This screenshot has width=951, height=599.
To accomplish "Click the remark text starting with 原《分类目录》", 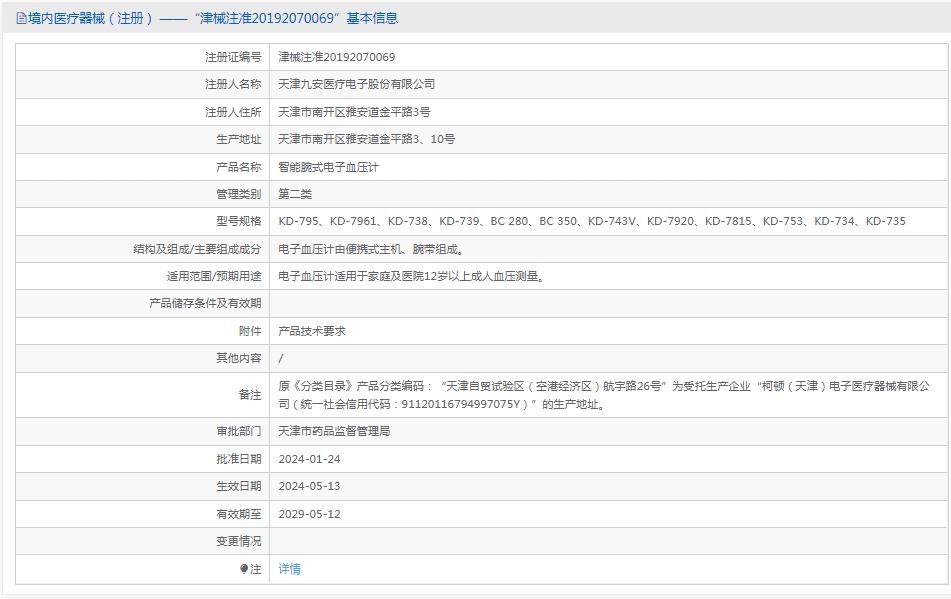I will (604, 395).
